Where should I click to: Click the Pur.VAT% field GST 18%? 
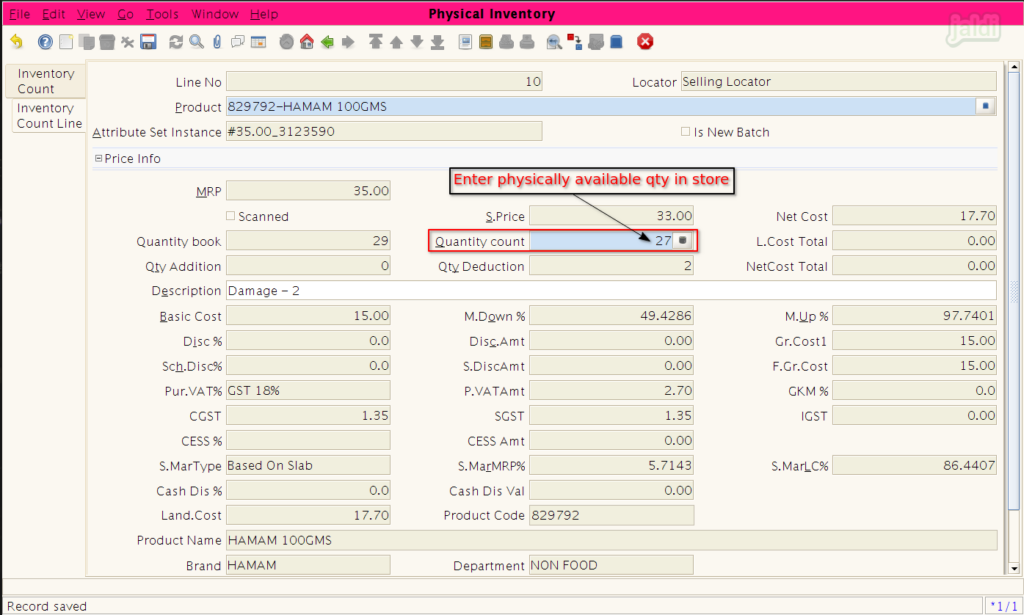pos(308,390)
